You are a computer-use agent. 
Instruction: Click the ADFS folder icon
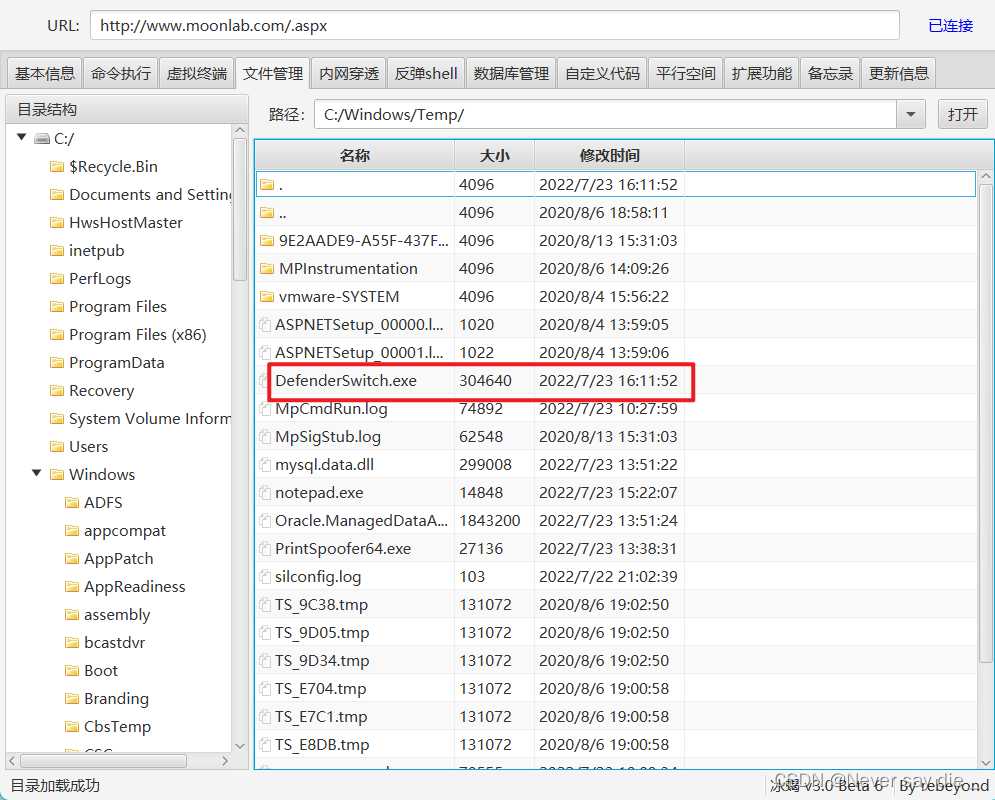pyautogui.click(x=72, y=503)
